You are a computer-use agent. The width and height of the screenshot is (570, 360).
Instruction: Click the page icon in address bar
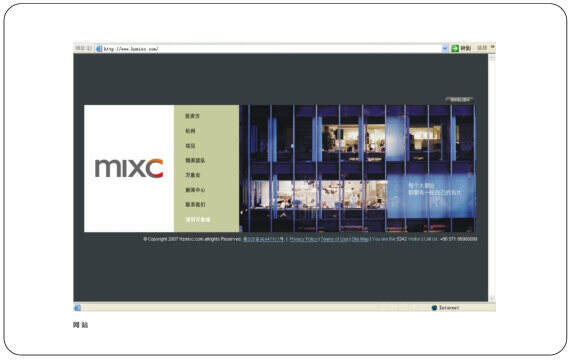point(99,49)
